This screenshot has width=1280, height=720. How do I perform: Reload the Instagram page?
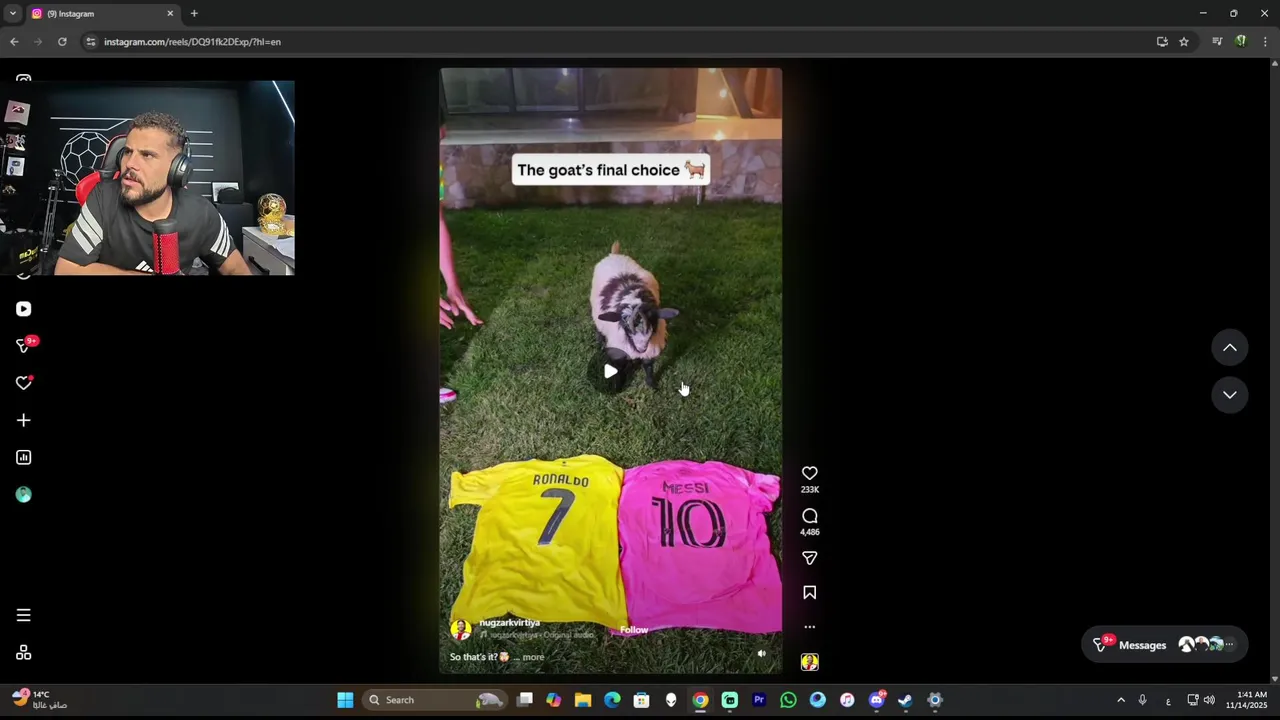click(62, 42)
